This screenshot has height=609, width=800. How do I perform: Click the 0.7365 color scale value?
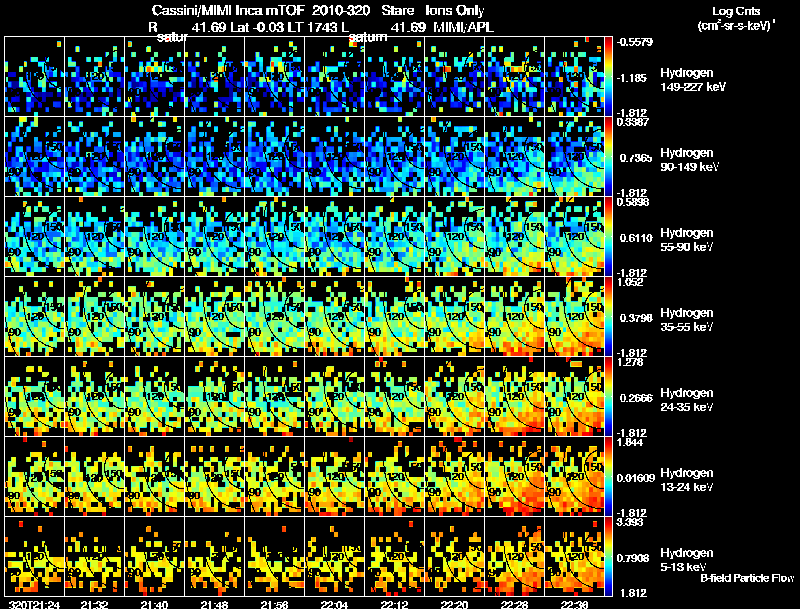pos(636,158)
